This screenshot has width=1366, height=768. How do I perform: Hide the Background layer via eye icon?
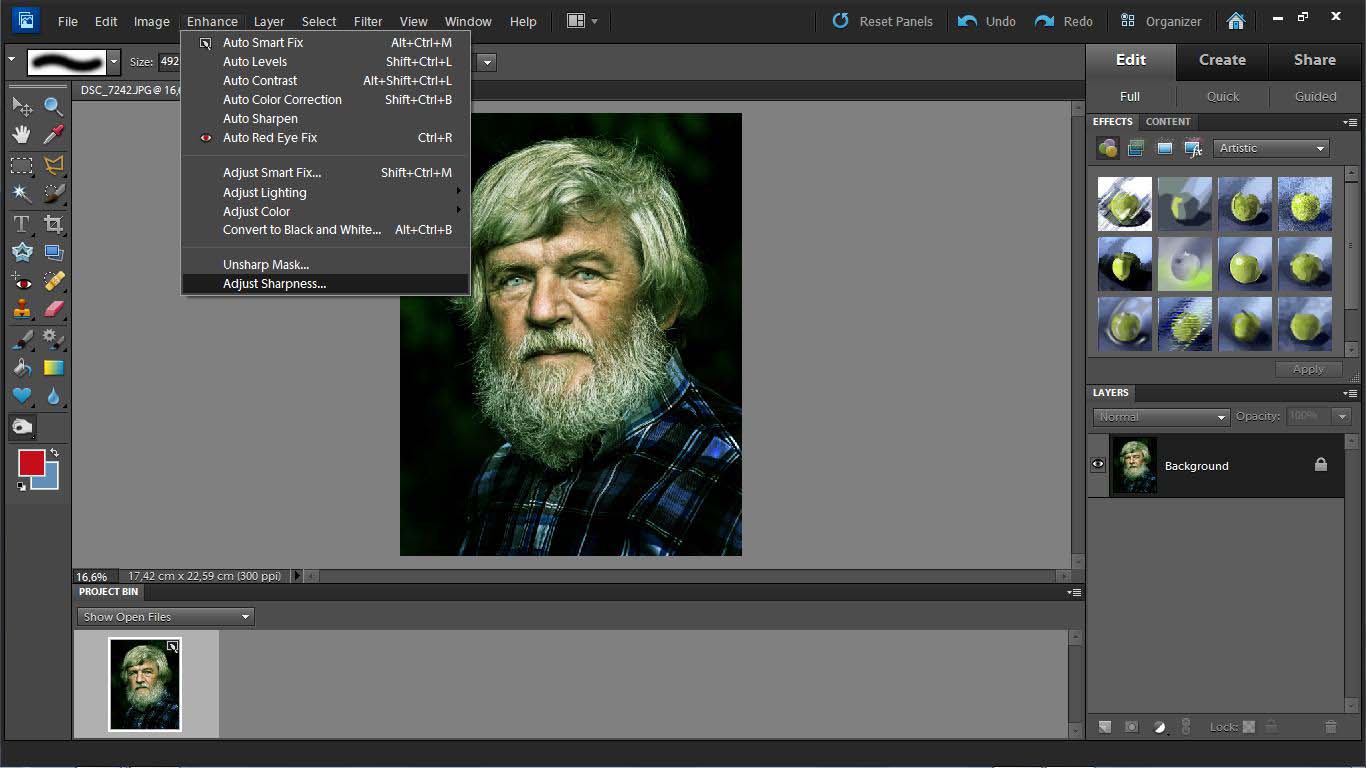[1098, 465]
